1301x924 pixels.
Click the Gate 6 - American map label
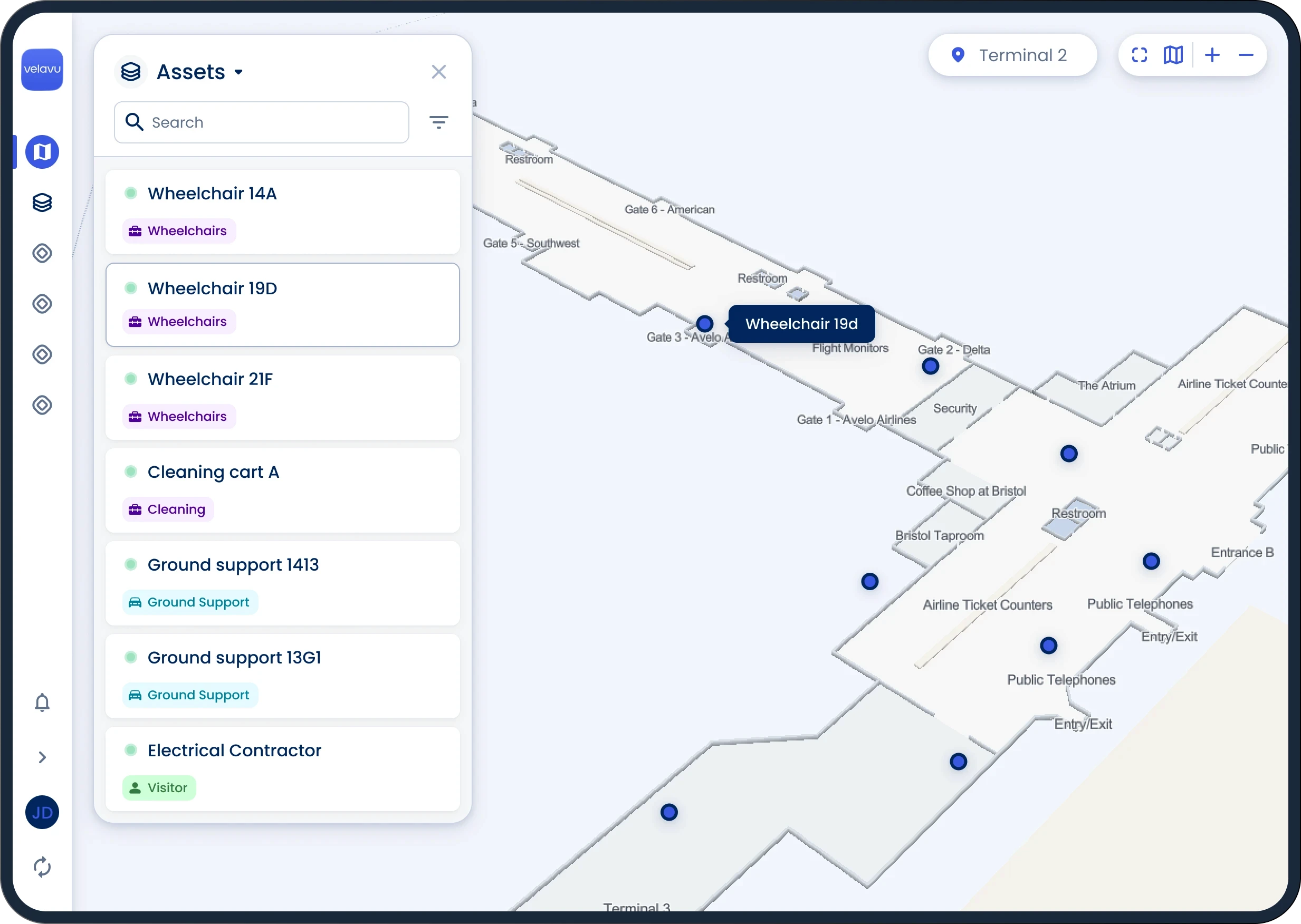pyautogui.click(x=669, y=209)
